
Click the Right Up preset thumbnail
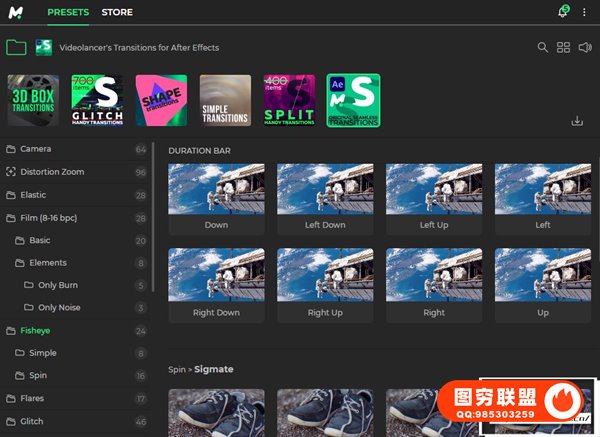click(325, 284)
